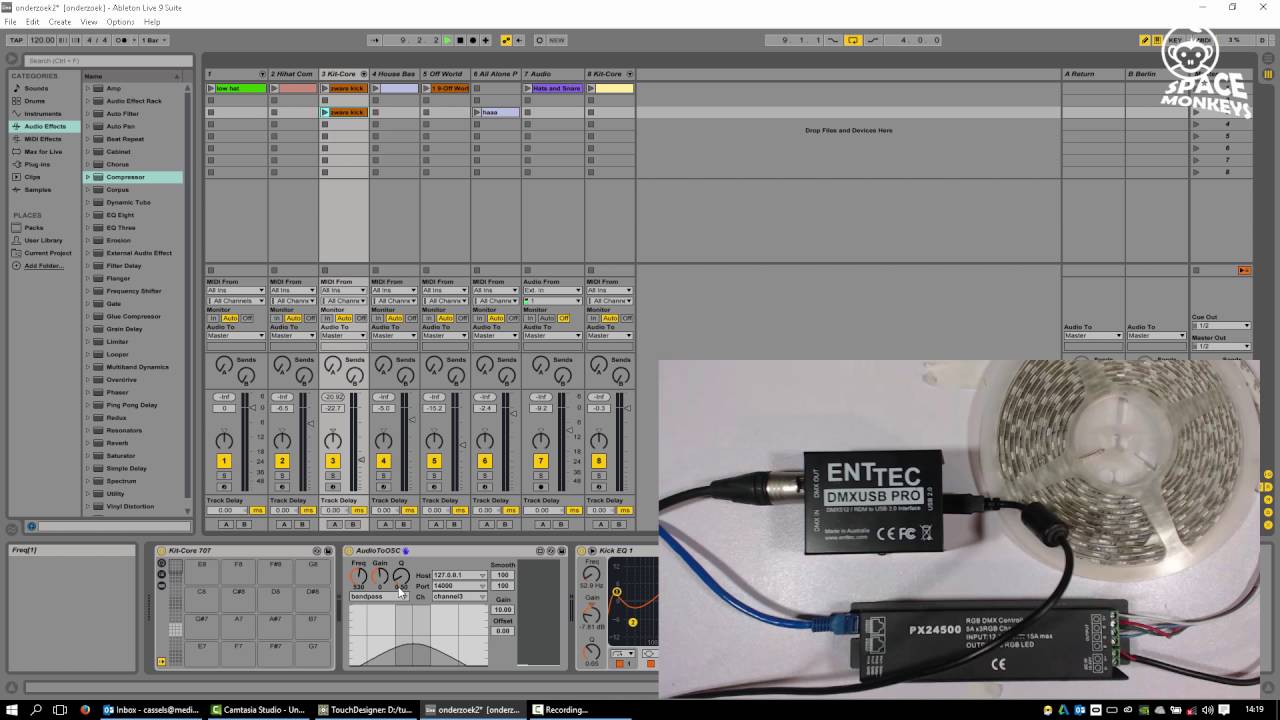Image resolution: width=1280 pixels, height=720 pixels.
Task: Select the Sounds category icon
Action: [x=17, y=88]
